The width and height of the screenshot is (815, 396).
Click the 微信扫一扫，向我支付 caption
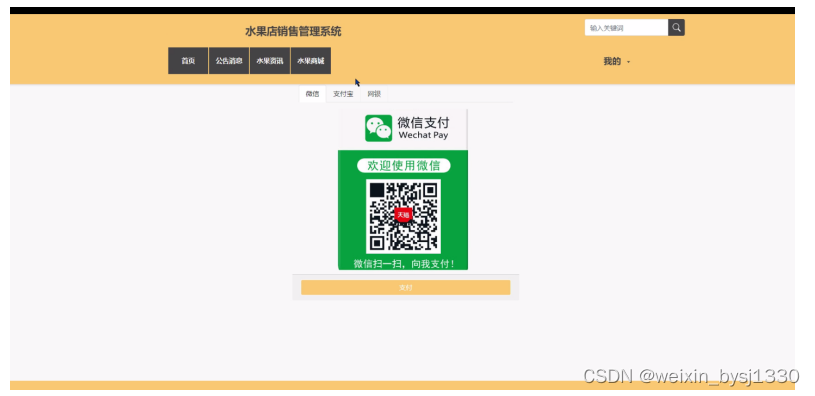click(404, 264)
